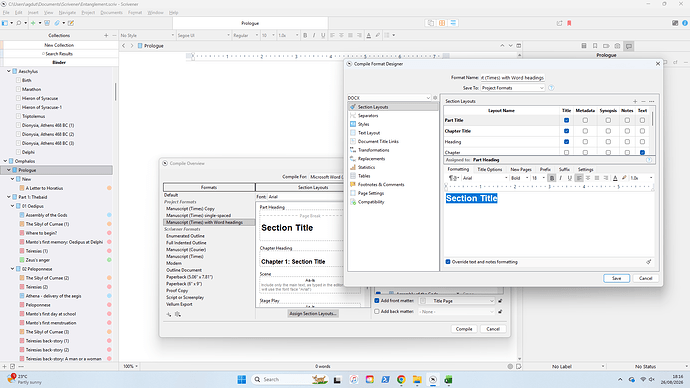Switch to the Prefix tab
Image resolution: width=690 pixels, height=388 pixels.
[x=545, y=169]
